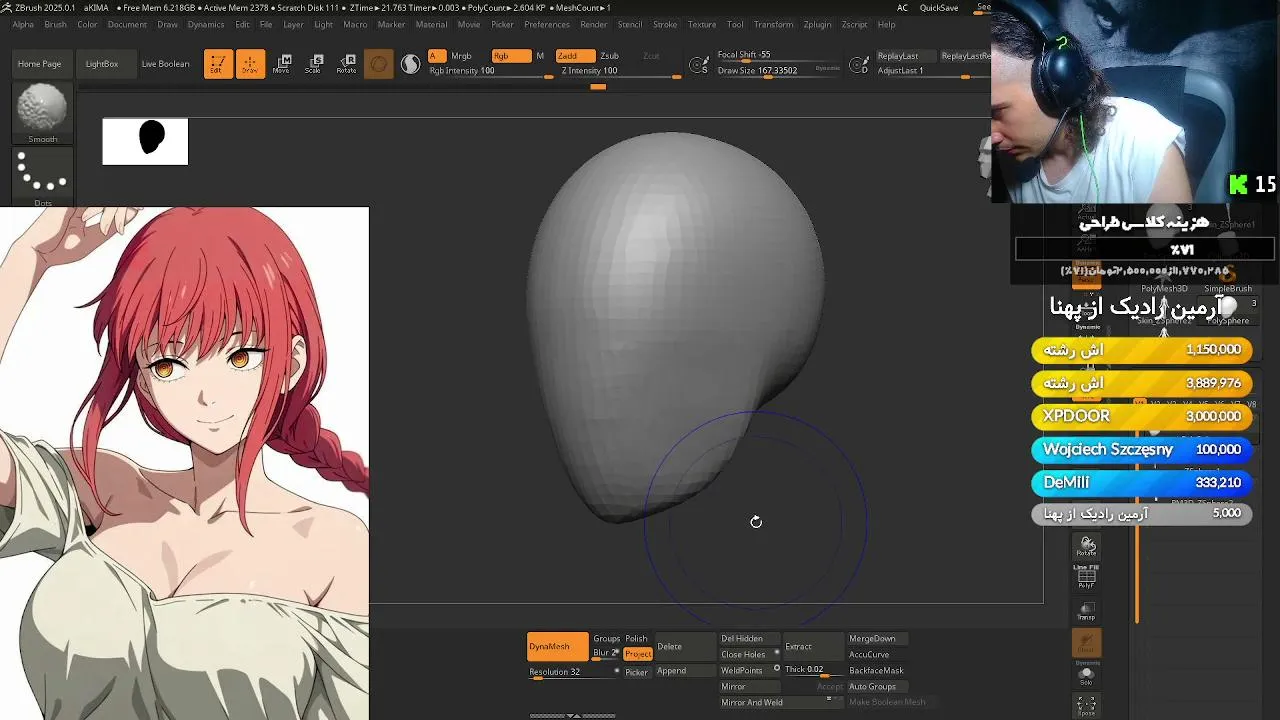Click the Draw Size D brush icon
The width and height of the screenshot is (1280, 720).
pyautogui.click(x=858, y=65)
